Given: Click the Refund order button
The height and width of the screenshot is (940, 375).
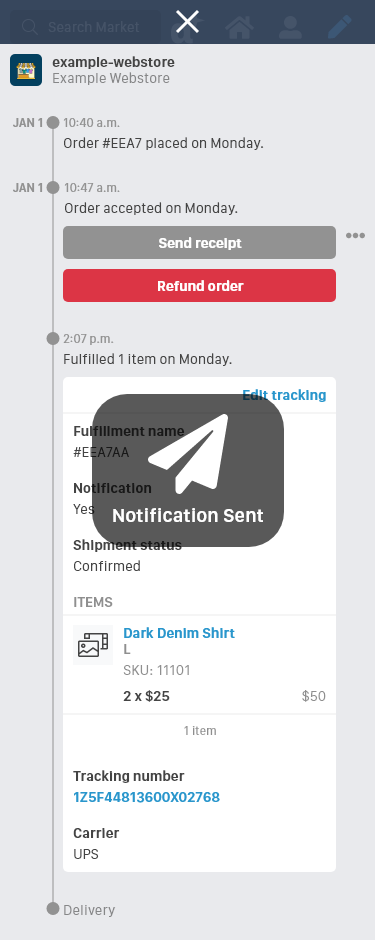Looking at the screenshot, I should click(x=199, y=285).
